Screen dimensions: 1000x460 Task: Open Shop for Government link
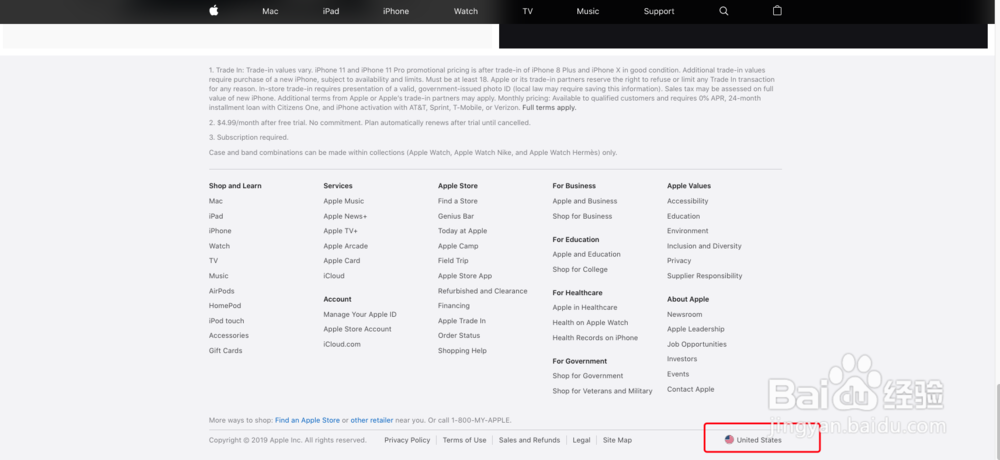pos(588,376)
